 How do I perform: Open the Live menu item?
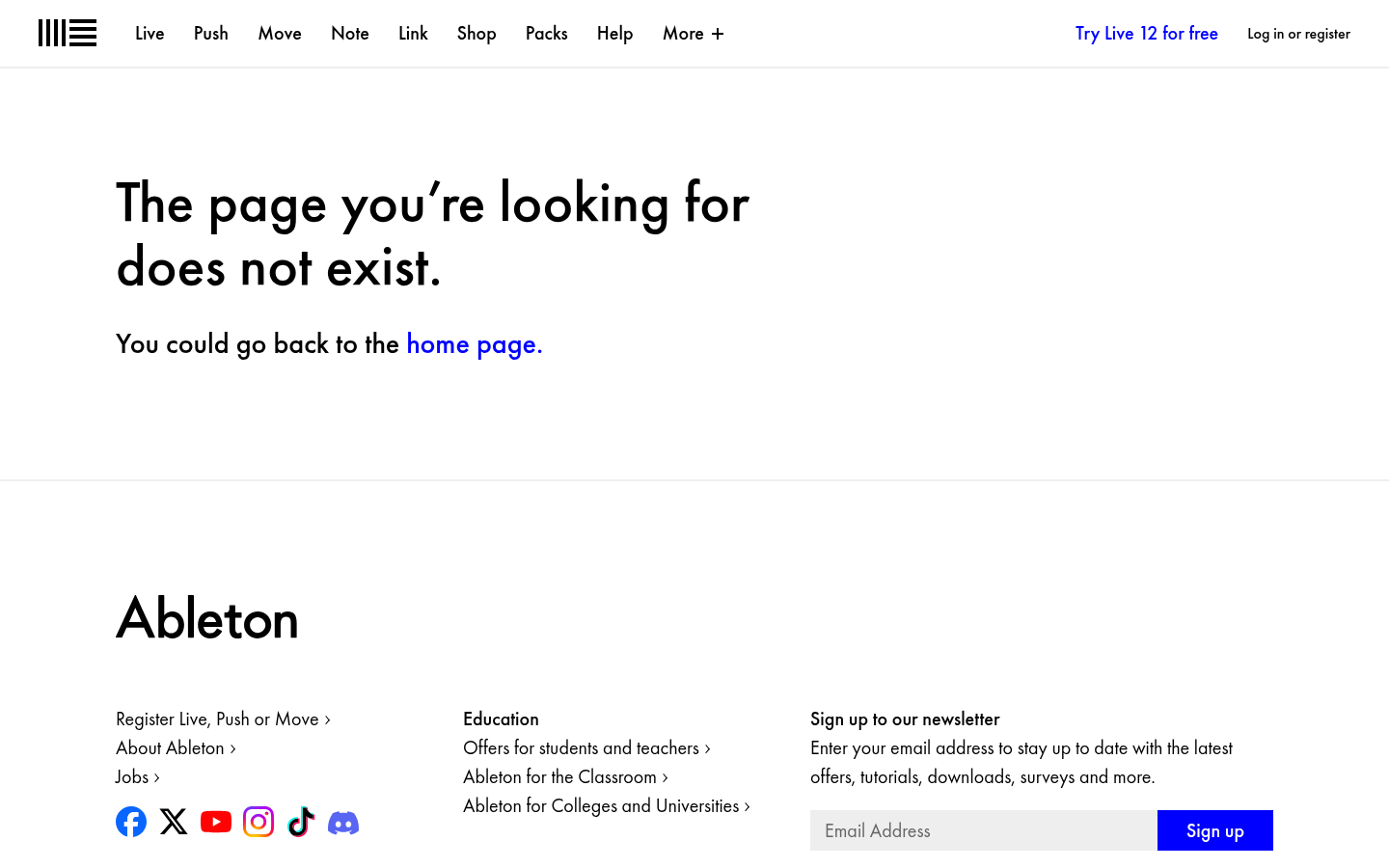click(x=150, y=34)
